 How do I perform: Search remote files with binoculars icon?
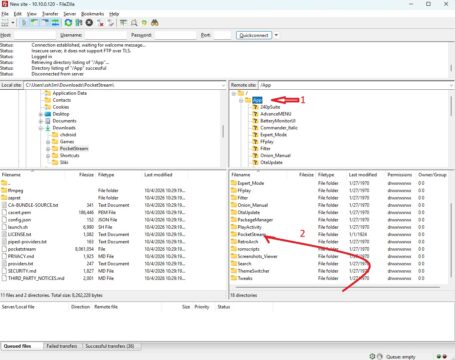pyautogui.click(x=155, y=23)
